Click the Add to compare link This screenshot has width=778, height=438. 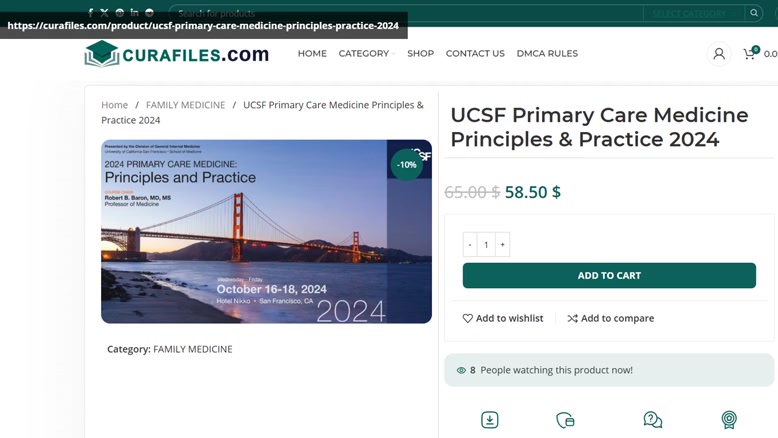[611, 318]
